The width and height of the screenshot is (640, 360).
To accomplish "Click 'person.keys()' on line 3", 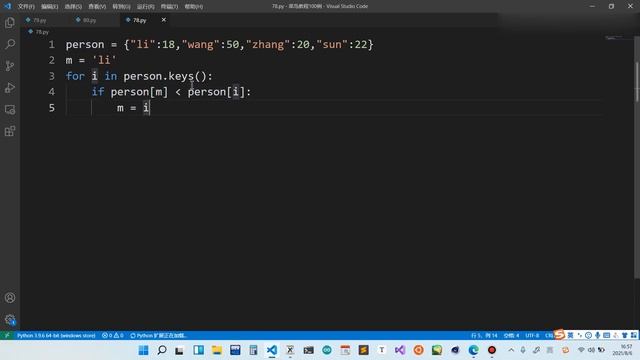I will (x=165, y=76).
